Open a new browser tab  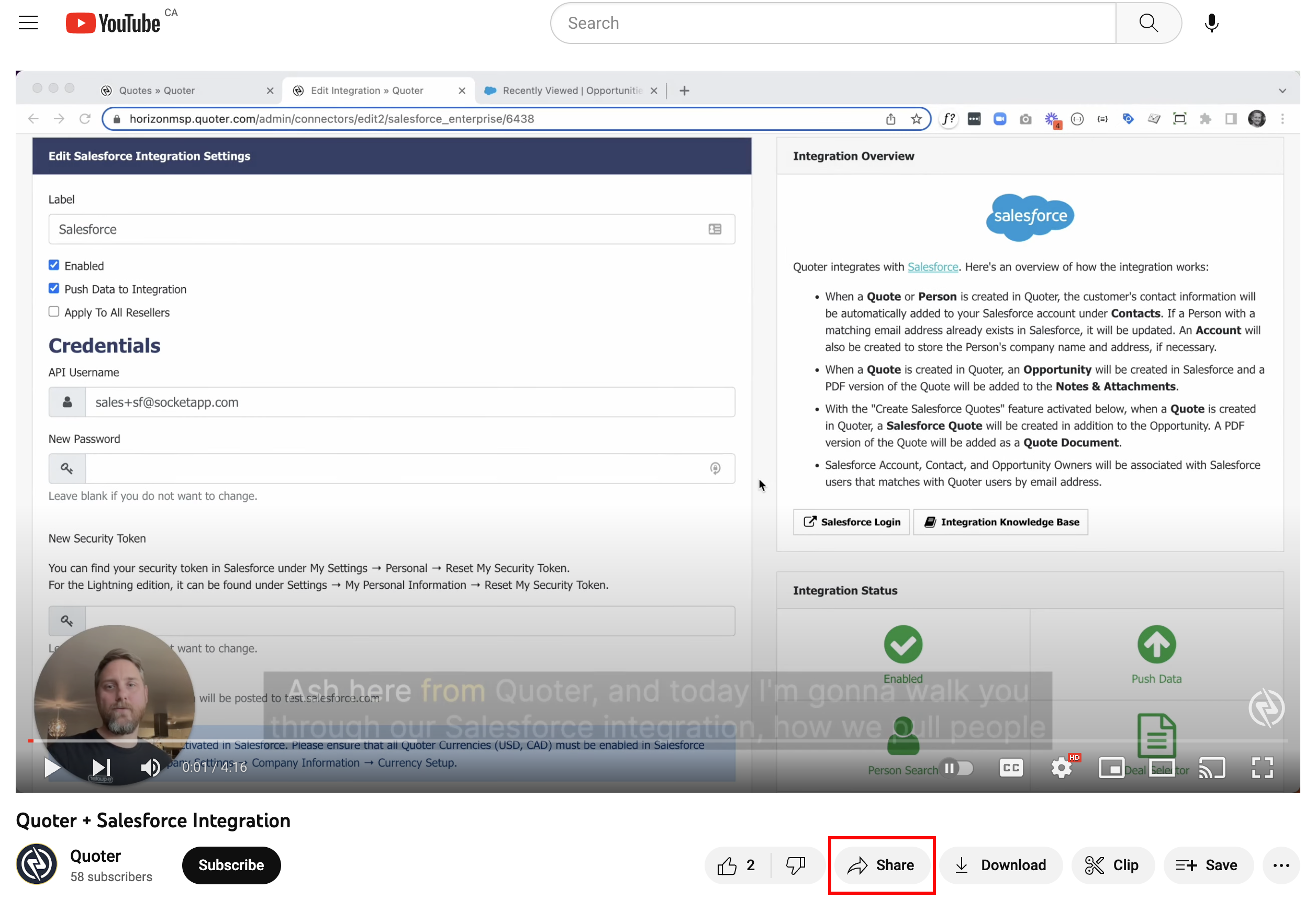coord(684,91)
